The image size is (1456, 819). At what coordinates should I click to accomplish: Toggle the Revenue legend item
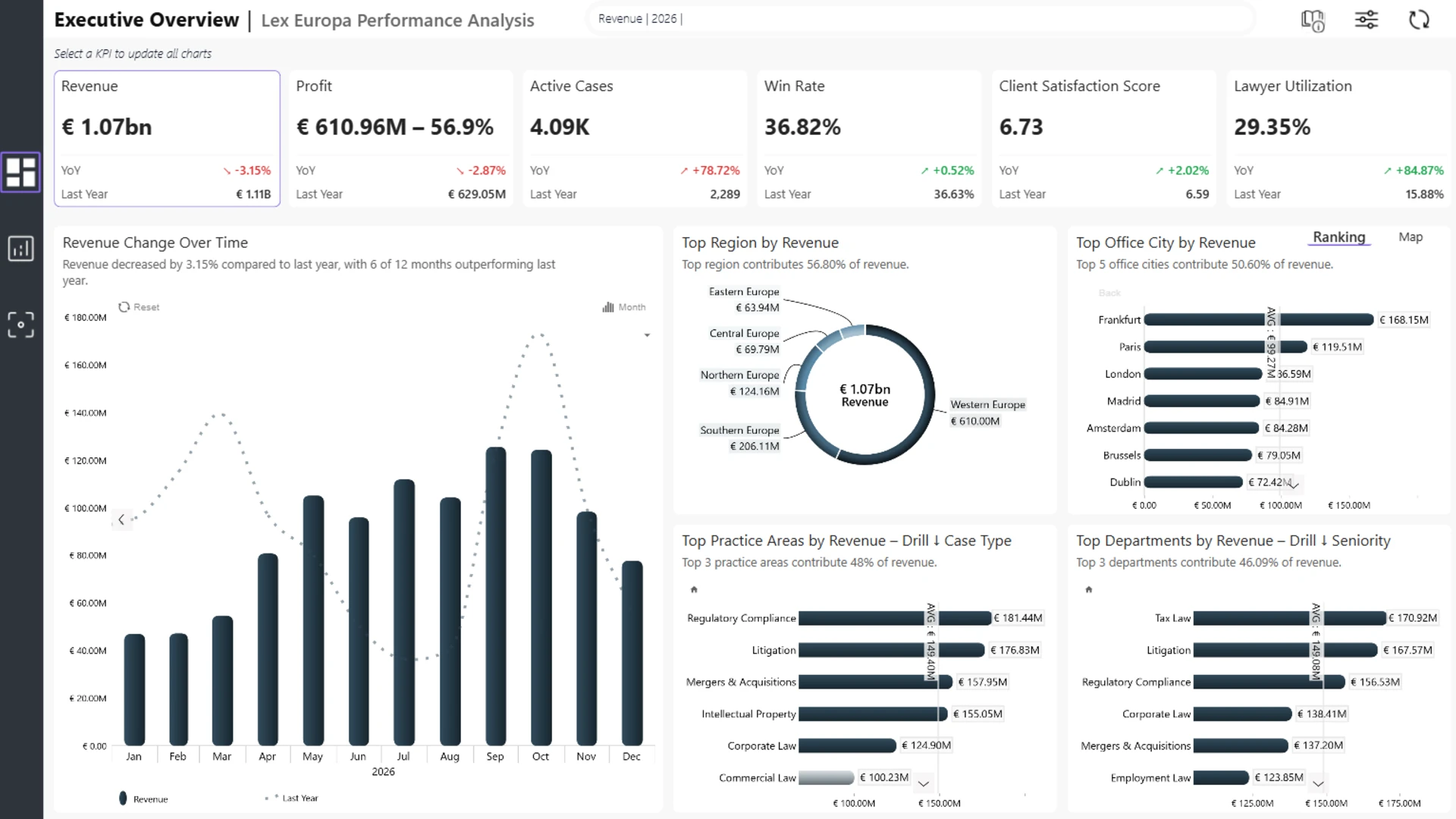coord(143,799)
